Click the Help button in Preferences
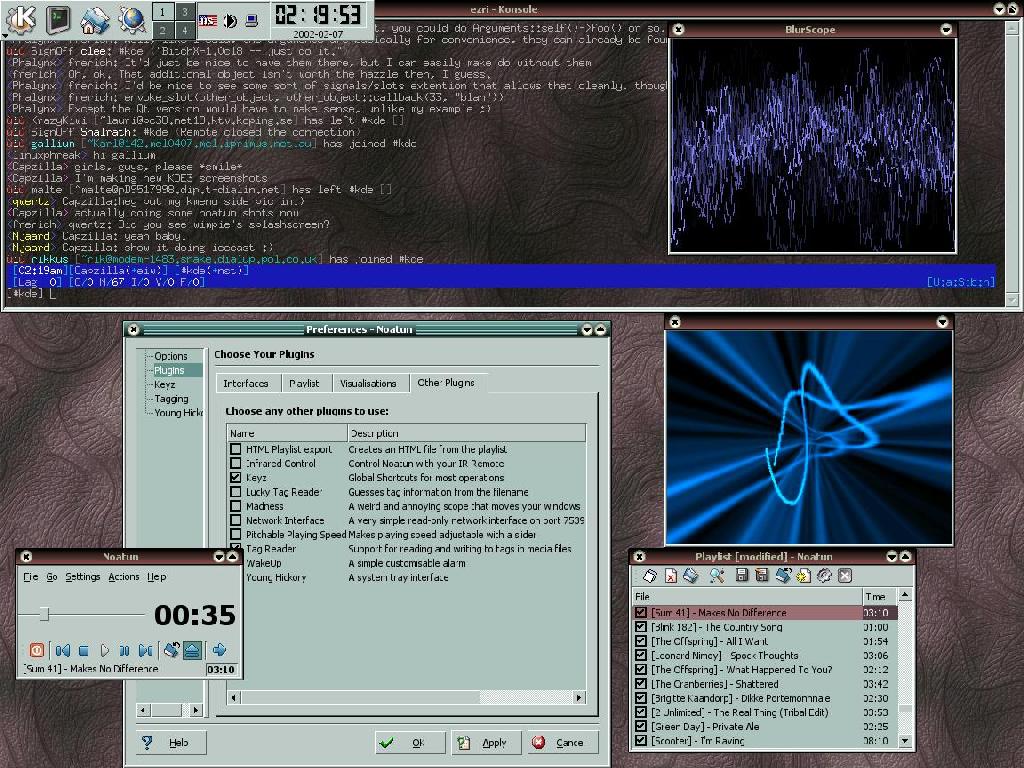1024x768 pixels. (171, 743)
